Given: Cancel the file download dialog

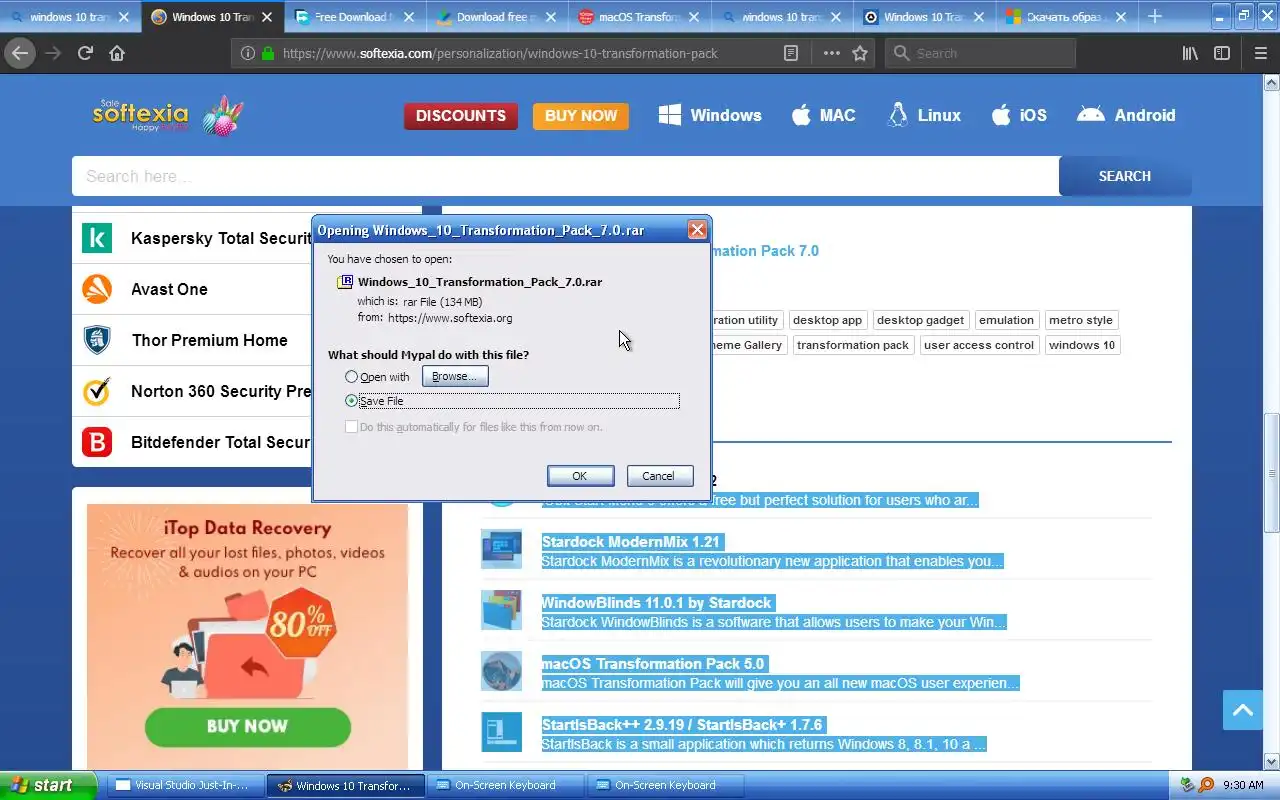Looking at the screenshot, I should tap(658, 476).
